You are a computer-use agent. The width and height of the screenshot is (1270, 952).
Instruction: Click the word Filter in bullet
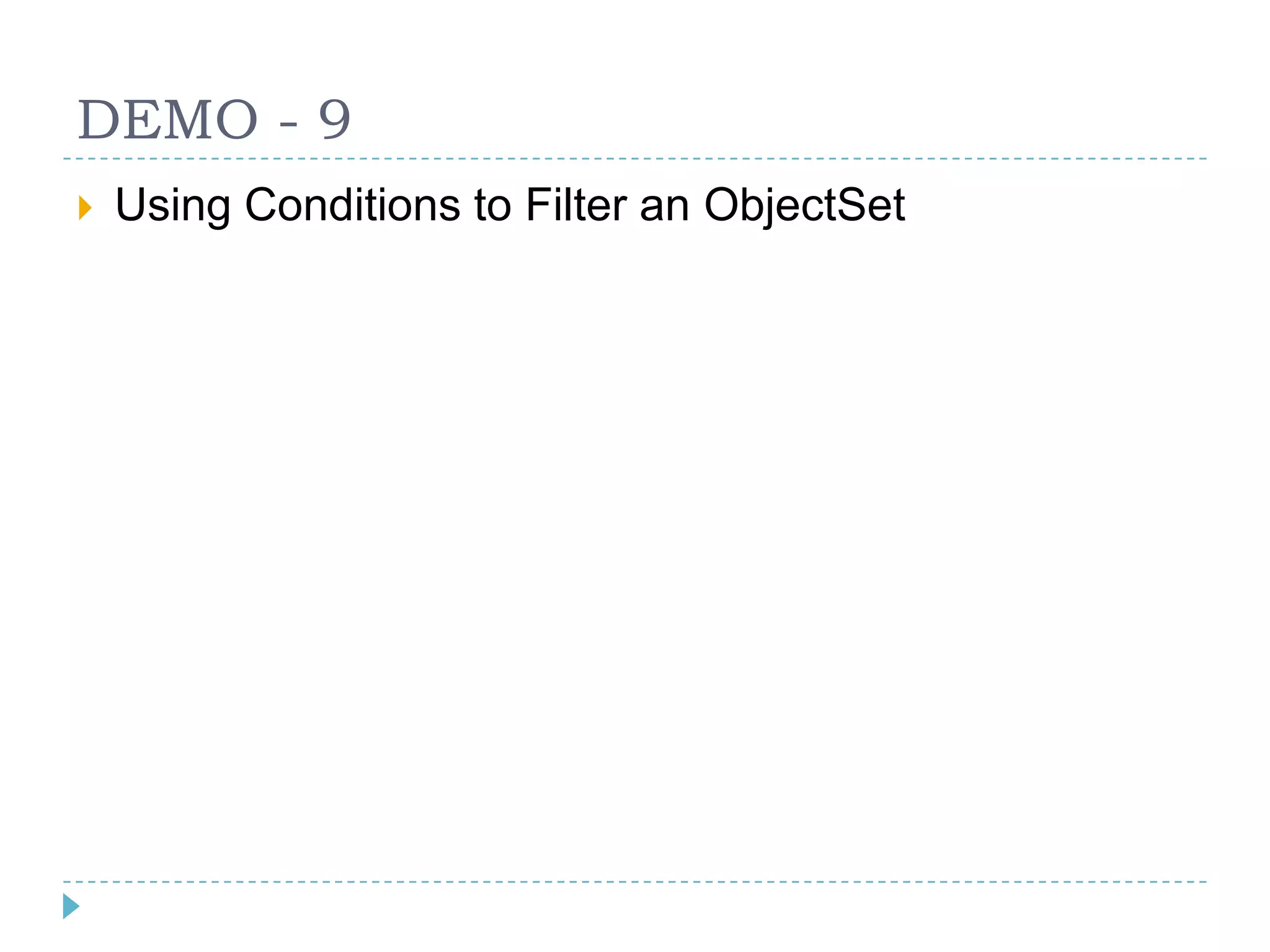[x=576, y=205]
